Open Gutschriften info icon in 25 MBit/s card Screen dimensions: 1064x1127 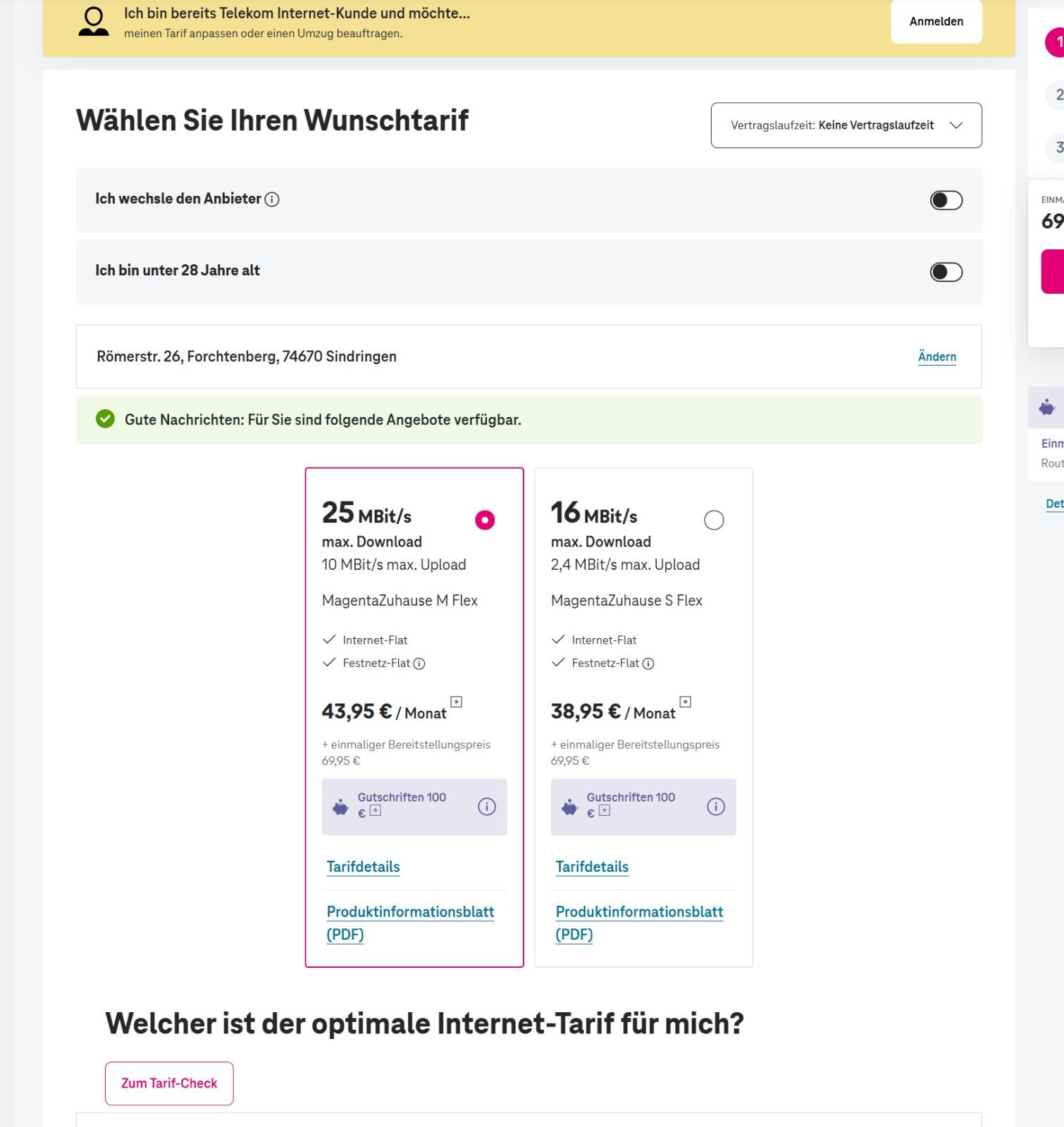coord(487,807)
